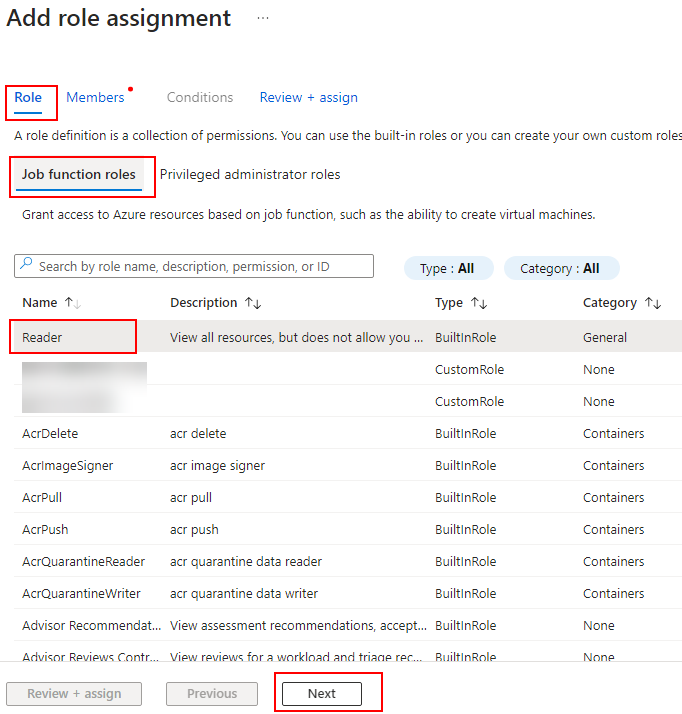Click the 'View all resources' Reader description
Image resolution: width=682 pixels, height=714 pixels.
click(x=296, y=337)
